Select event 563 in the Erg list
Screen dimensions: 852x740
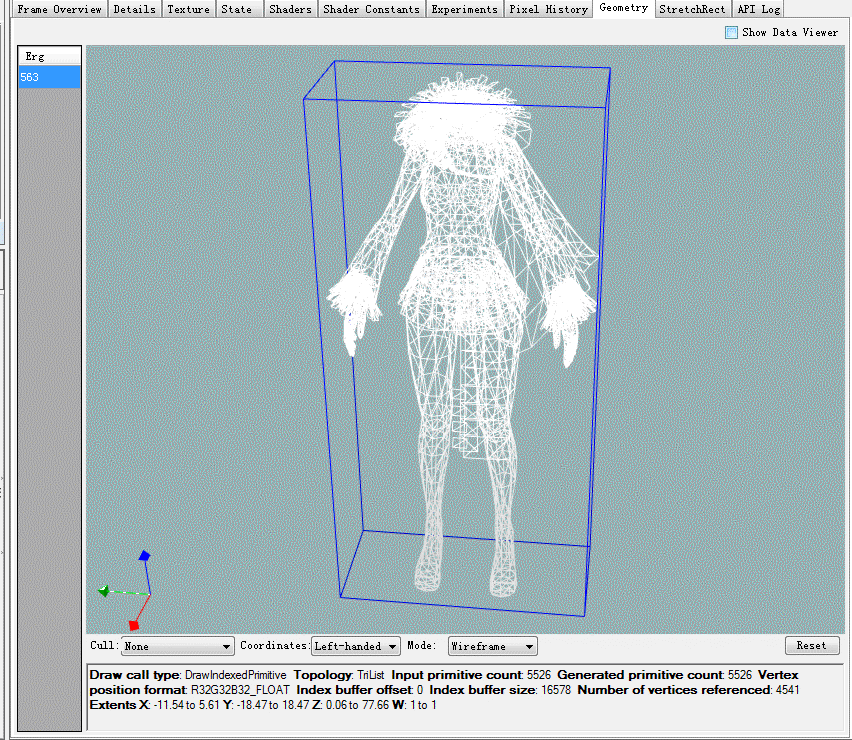click(49, 77)
